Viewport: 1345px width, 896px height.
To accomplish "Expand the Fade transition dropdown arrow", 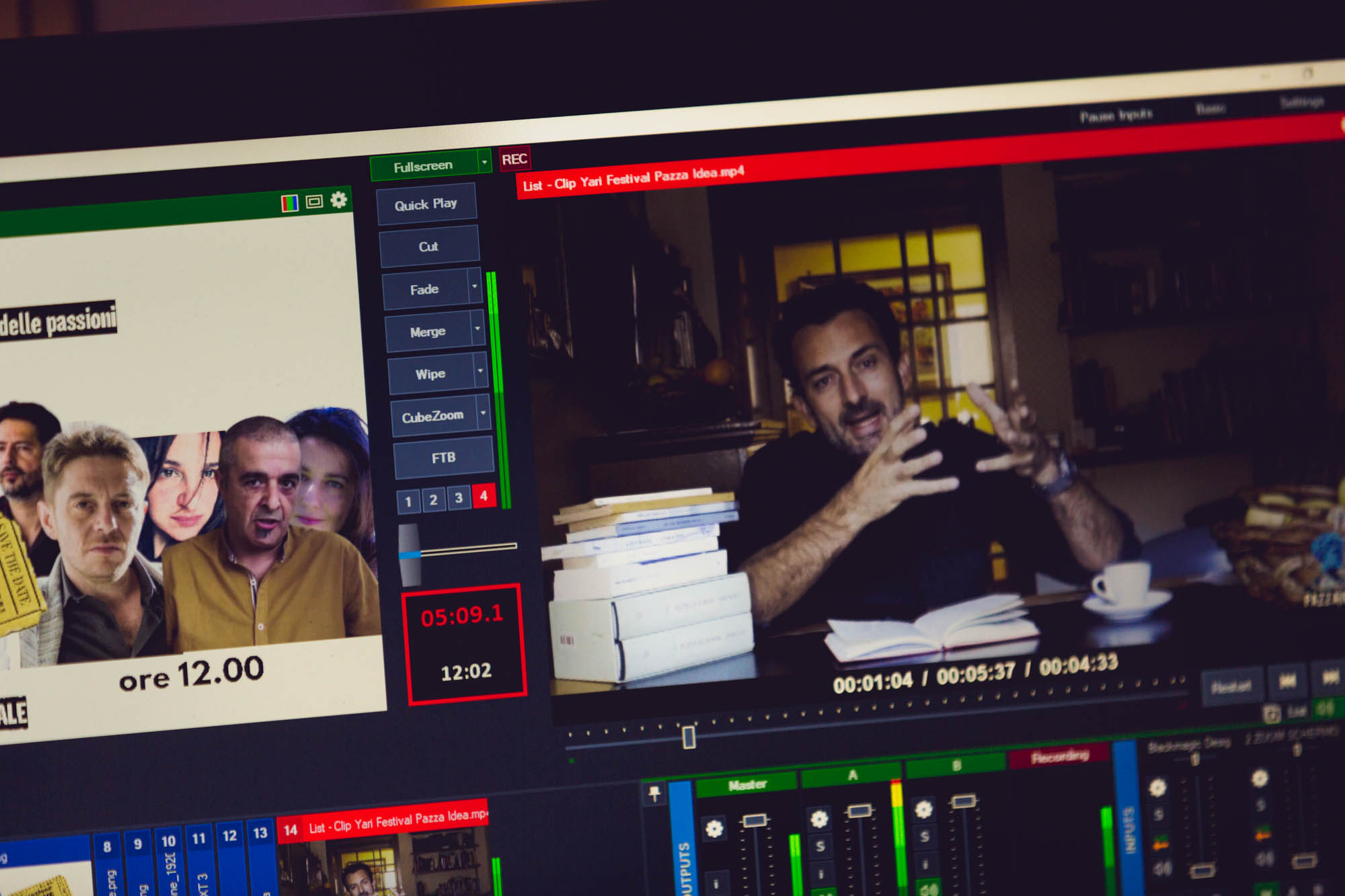I will (x=475, y=286).
